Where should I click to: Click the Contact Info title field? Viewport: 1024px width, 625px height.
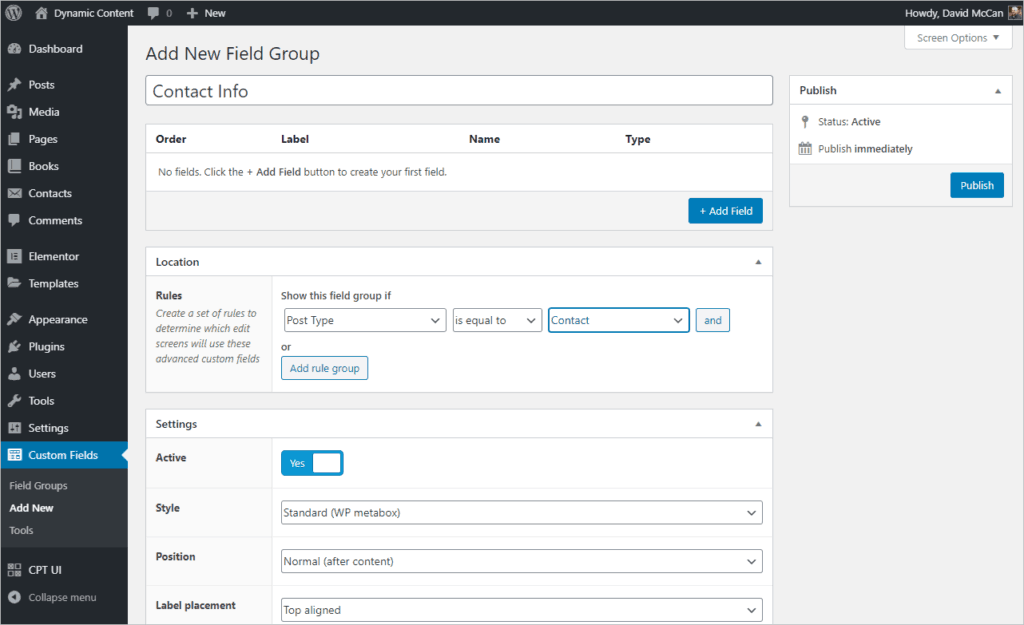click(459, 91)
